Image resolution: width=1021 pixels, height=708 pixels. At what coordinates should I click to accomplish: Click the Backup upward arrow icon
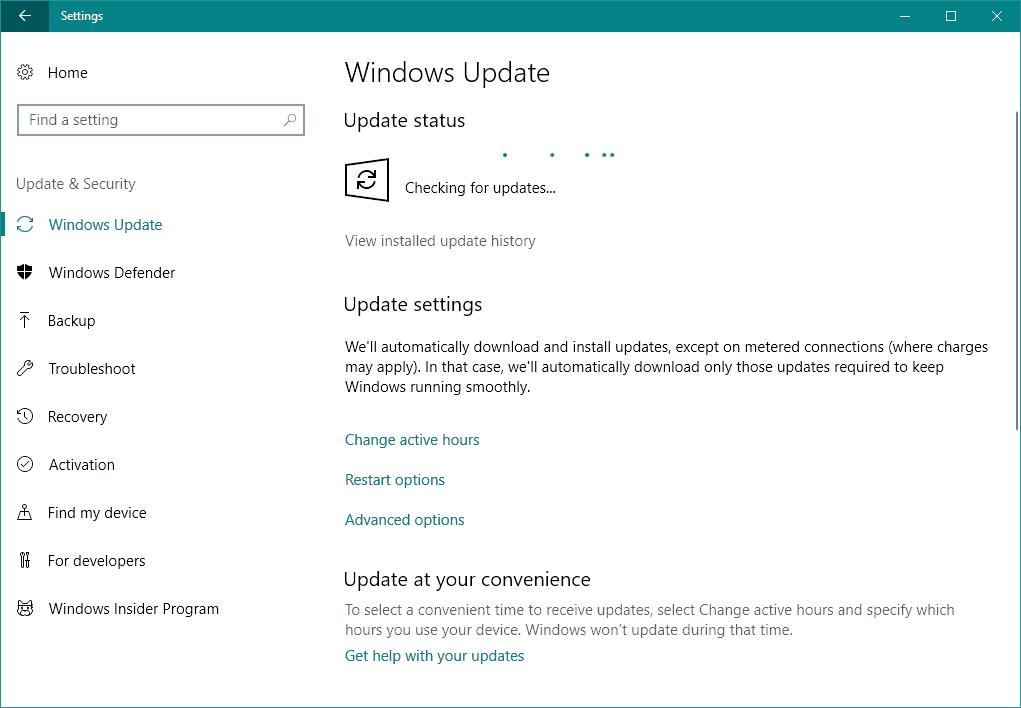pos(25,320)
